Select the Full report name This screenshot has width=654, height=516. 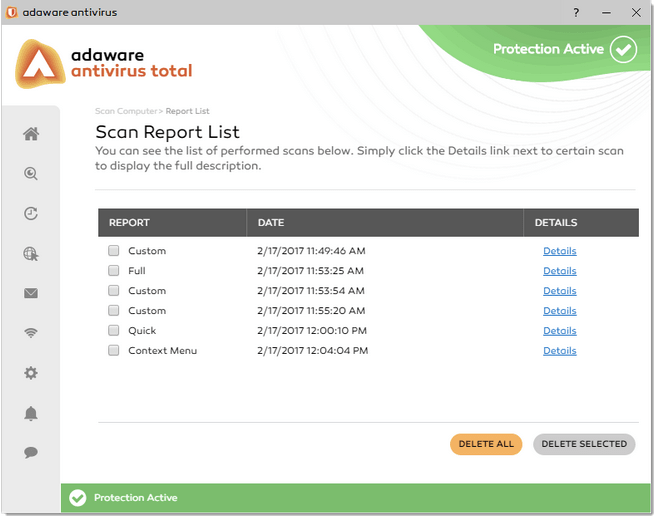(x=137, y=271)
